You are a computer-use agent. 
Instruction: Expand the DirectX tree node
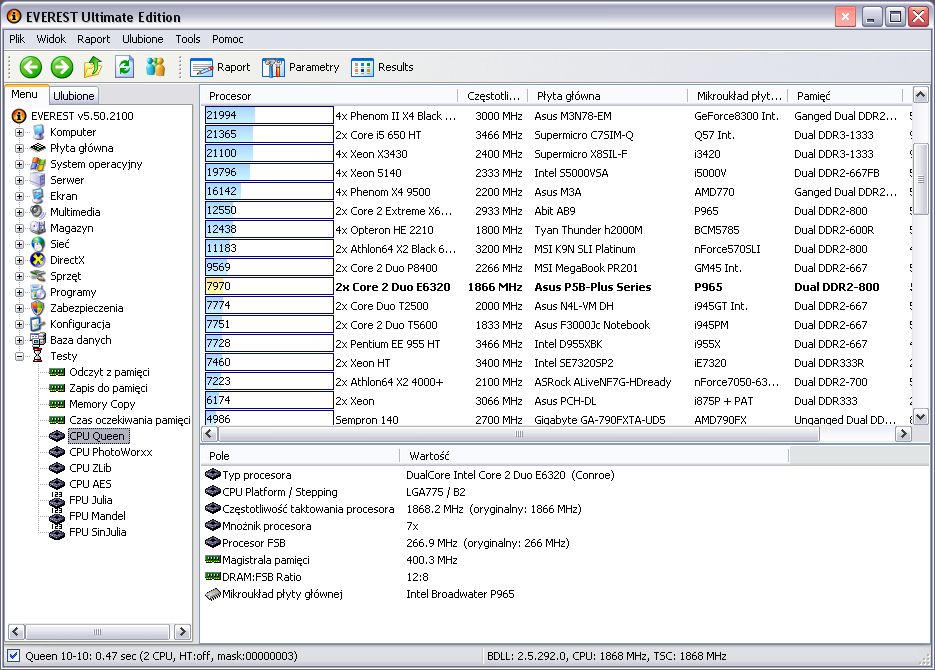click(x=20, y=260)
